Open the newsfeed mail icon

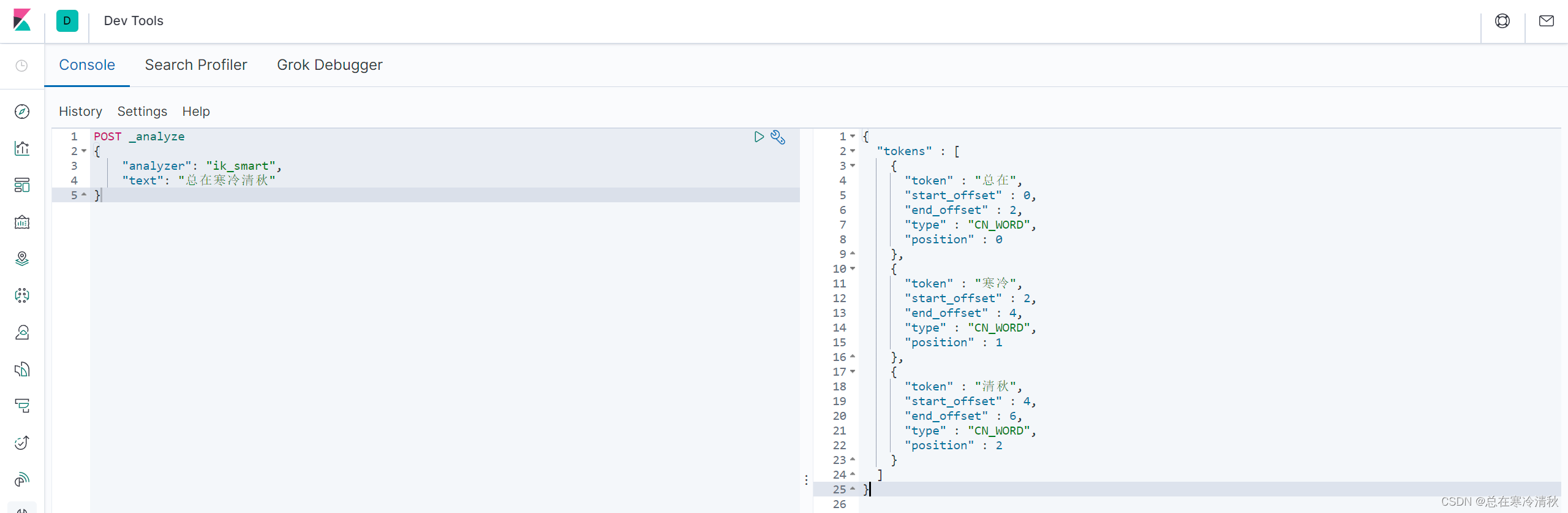pyautogui.click(x=1547, y=21)
